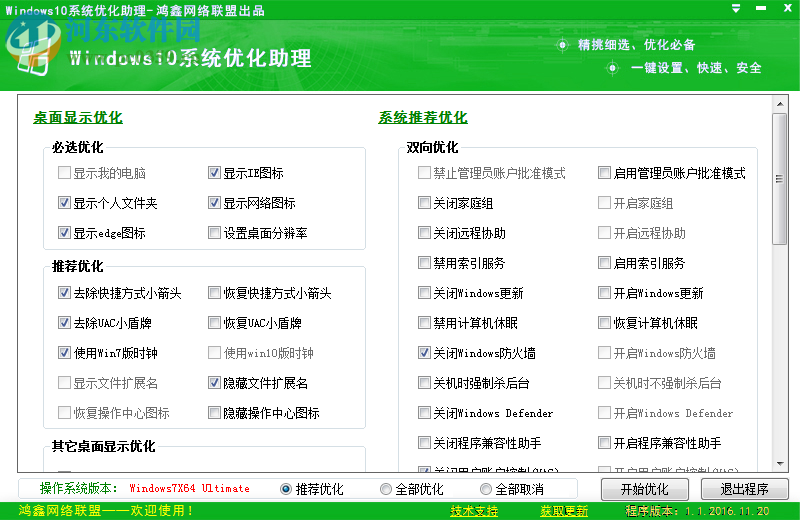Viewport: 800px width, 520px height.
Task: Select 推荐优化 radio option
Action: pyautogui.click(x=286, y=489)
